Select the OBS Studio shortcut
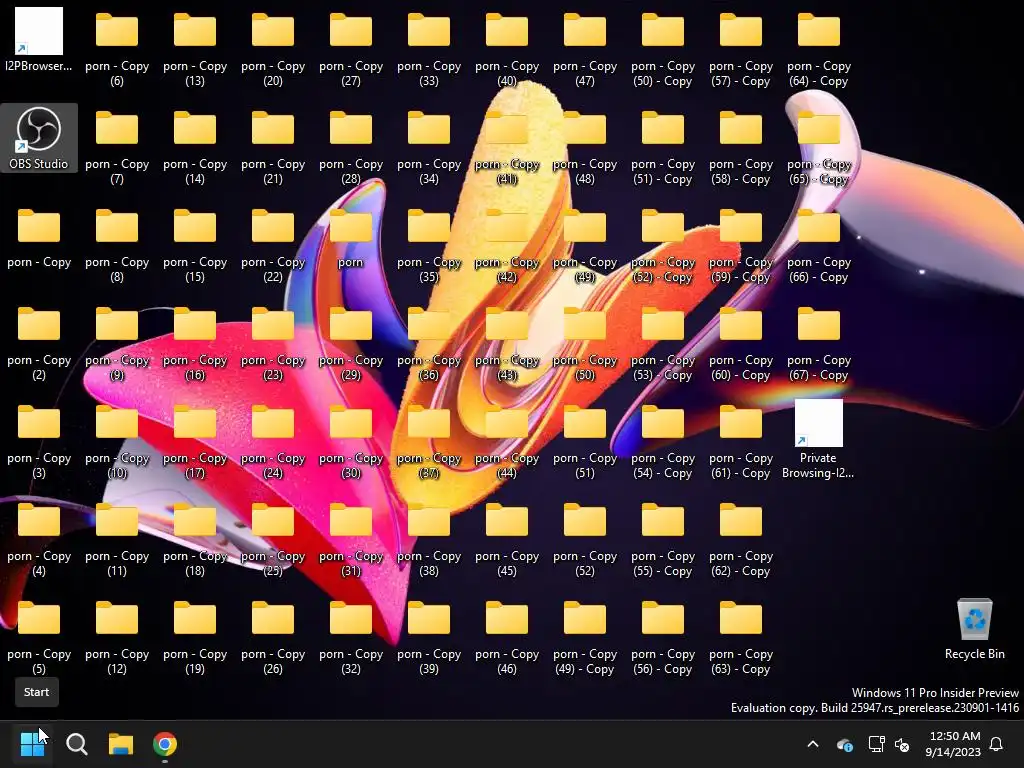Viewport: 1024px width, 768px height. (39, 138)
